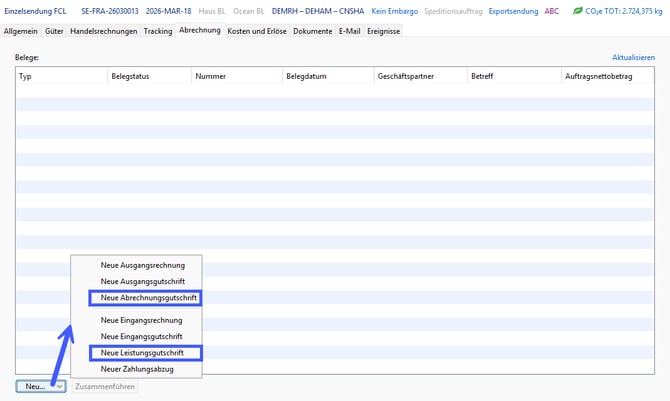Viewport: 670px width, 401px height.
Task: Sort by the Belegdatum column header
Action: pos(306,76)
